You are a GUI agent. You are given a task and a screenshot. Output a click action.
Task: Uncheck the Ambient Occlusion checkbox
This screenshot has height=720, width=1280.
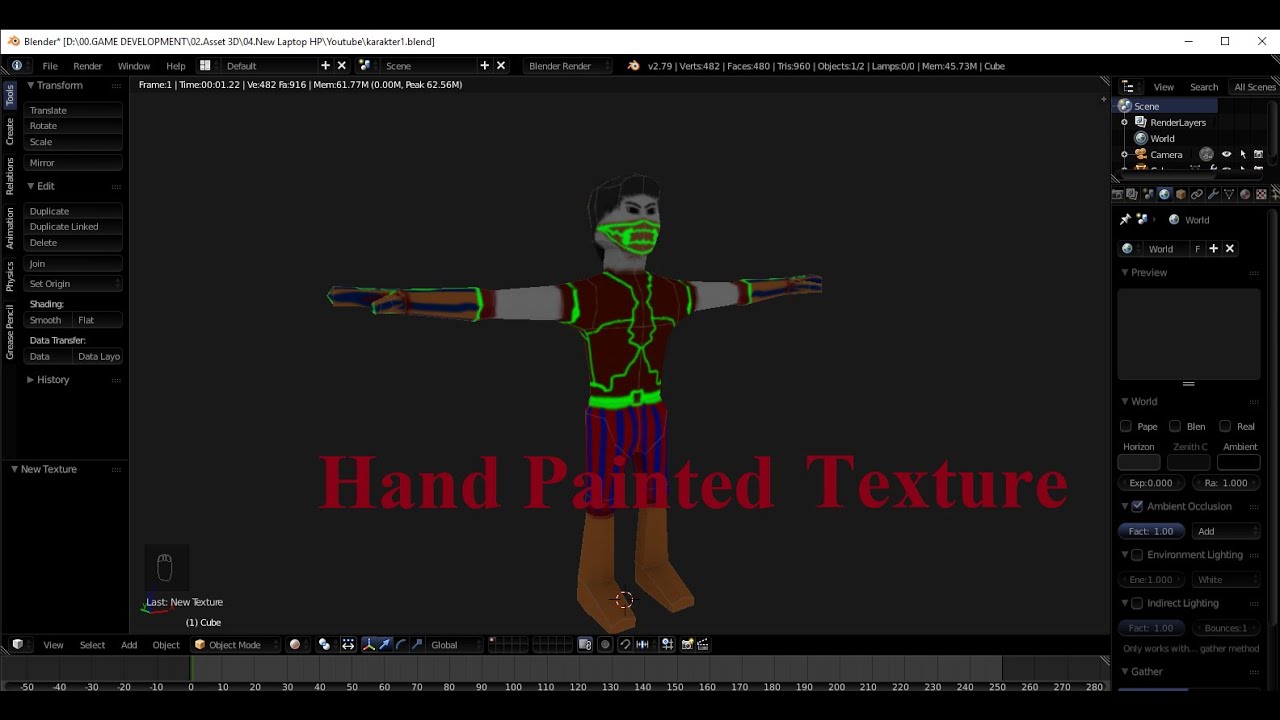click(x=1137, y=506)
